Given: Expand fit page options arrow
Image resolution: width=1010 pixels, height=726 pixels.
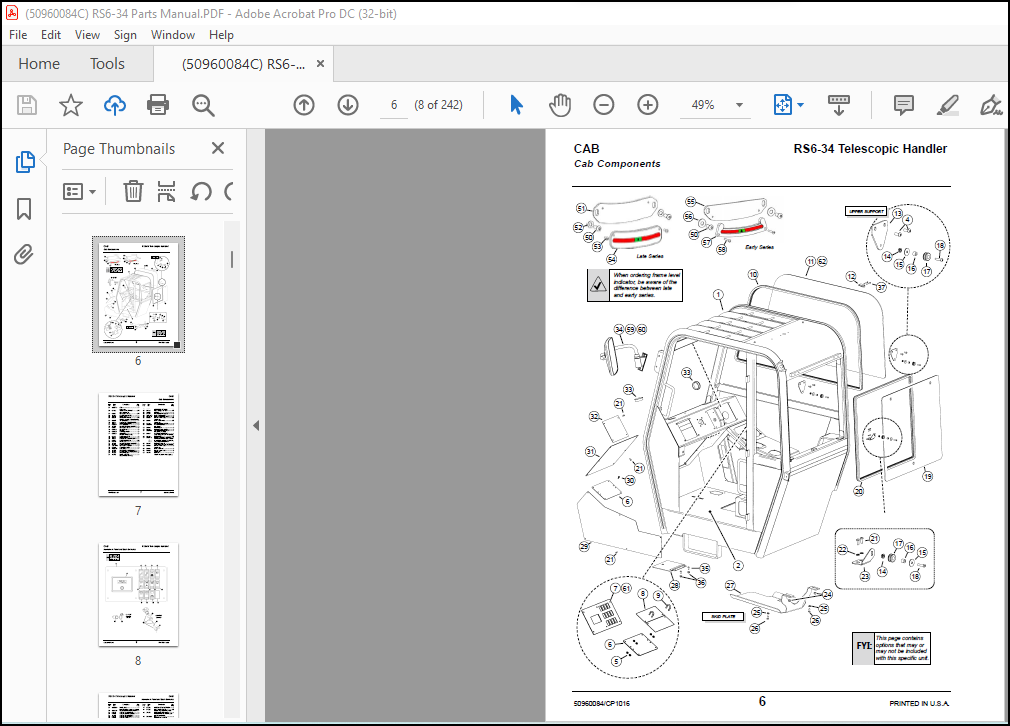Looking at the screenshot, I should coord(800,105).
